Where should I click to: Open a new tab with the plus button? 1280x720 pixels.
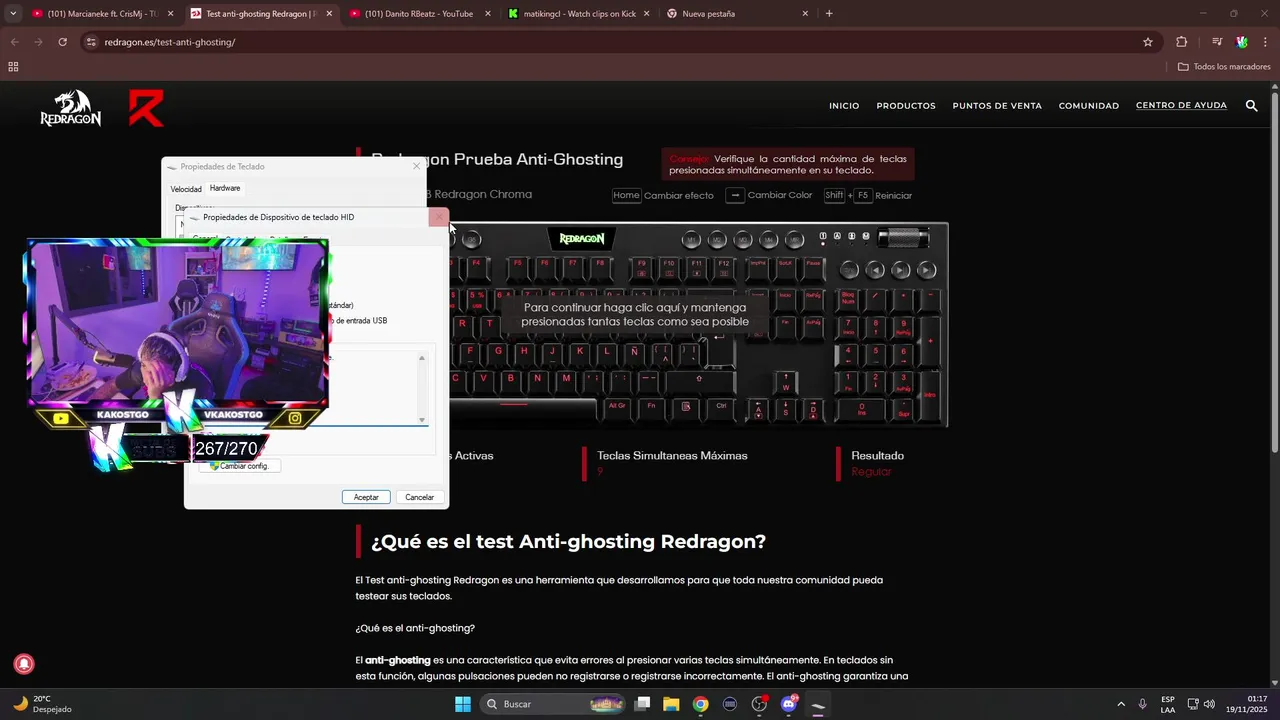coord(829,14)
